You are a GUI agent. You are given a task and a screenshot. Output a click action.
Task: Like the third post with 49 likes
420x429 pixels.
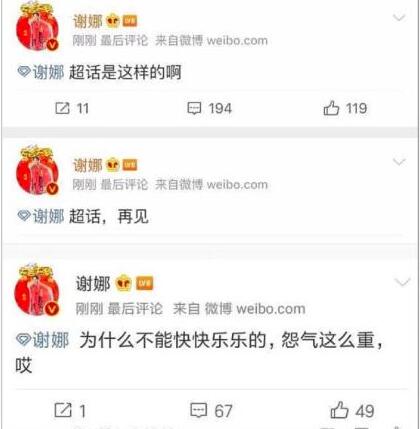coord(339,410)
